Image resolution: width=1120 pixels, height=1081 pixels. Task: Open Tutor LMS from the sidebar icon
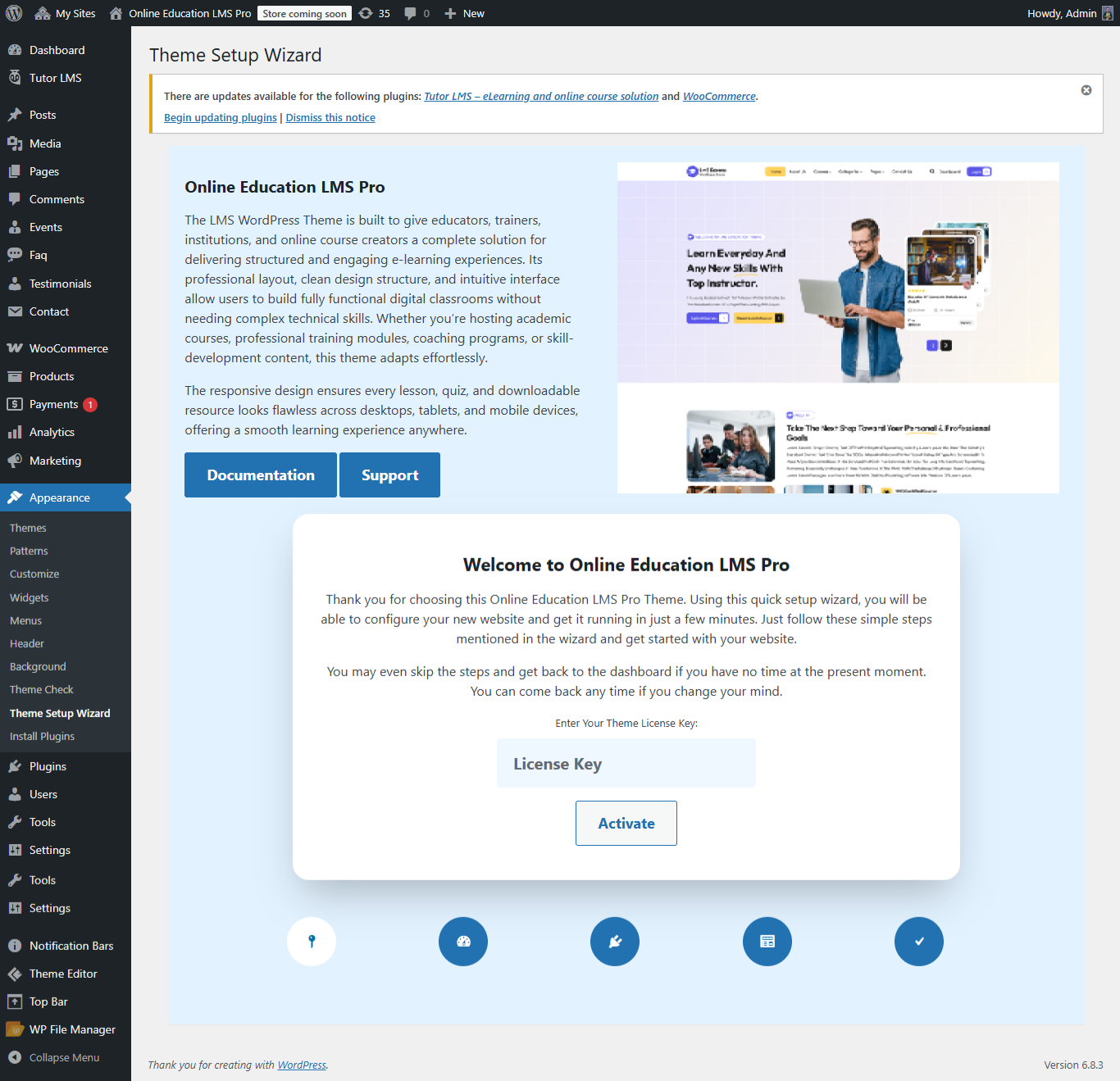pos(16,78)
